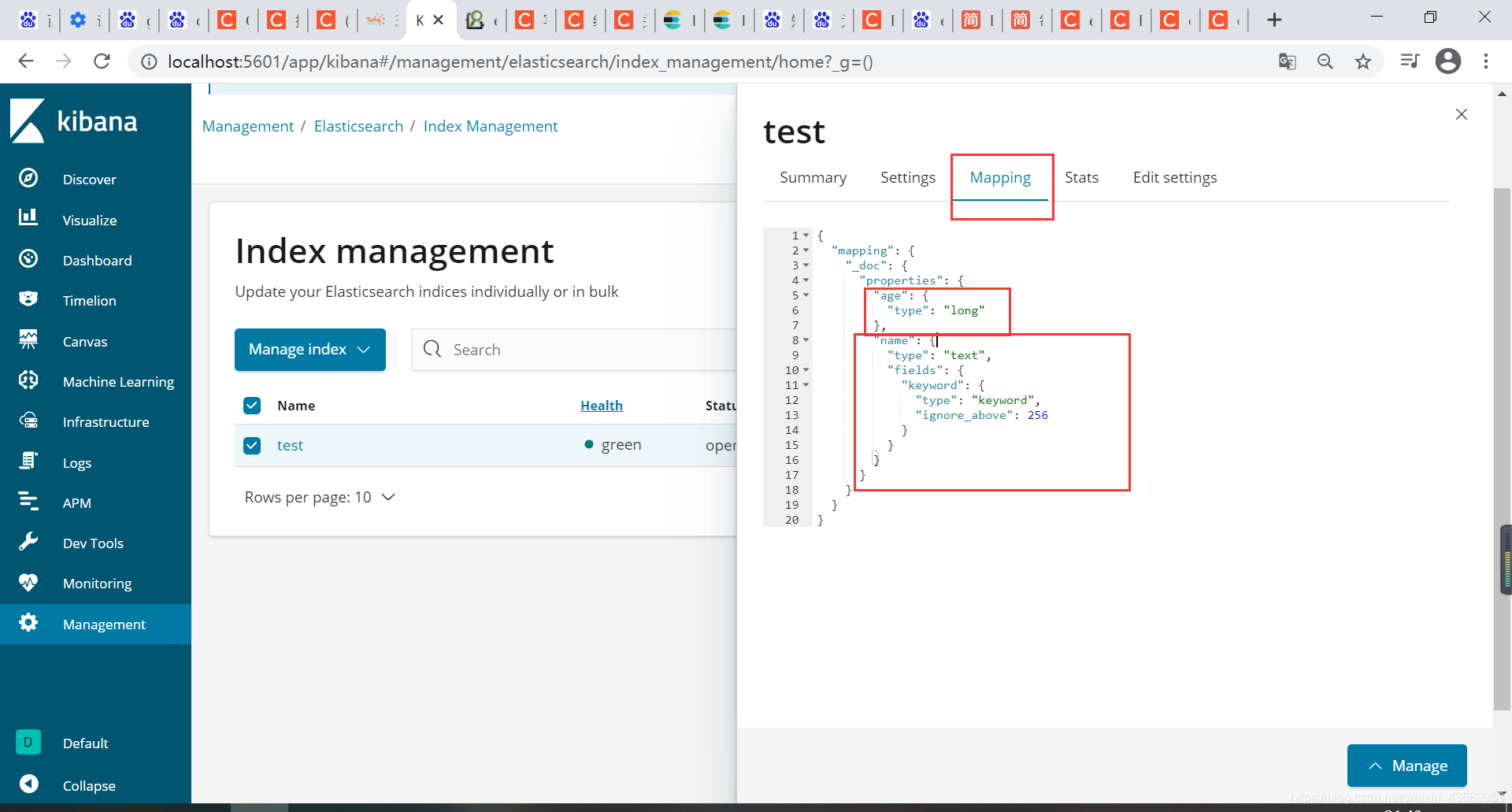Collapse the "fields" fold at line 10
Image resolution: width=1512 pixels, height=812 pixels.
click(x=806, y=370)
